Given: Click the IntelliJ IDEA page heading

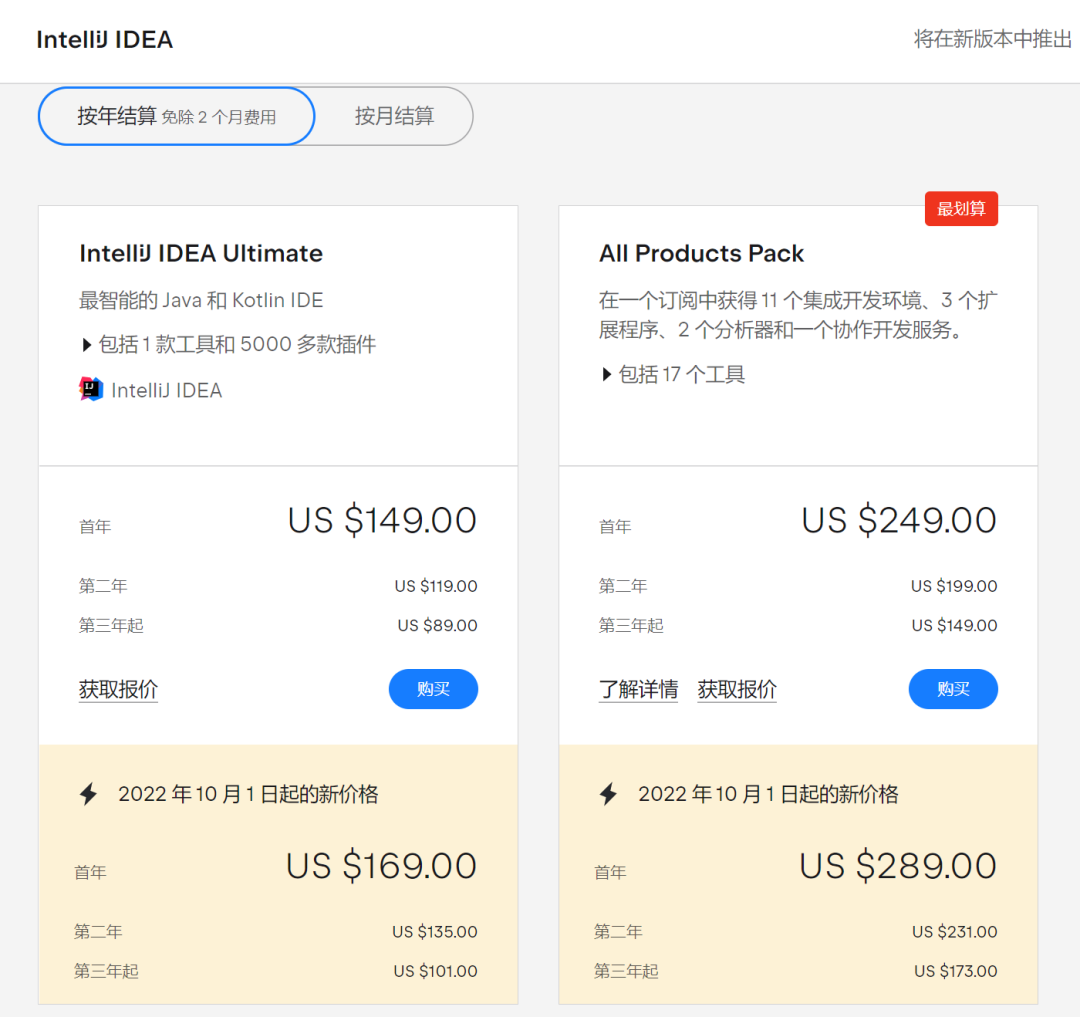Looking at the screenshot, I should (104, 39).
